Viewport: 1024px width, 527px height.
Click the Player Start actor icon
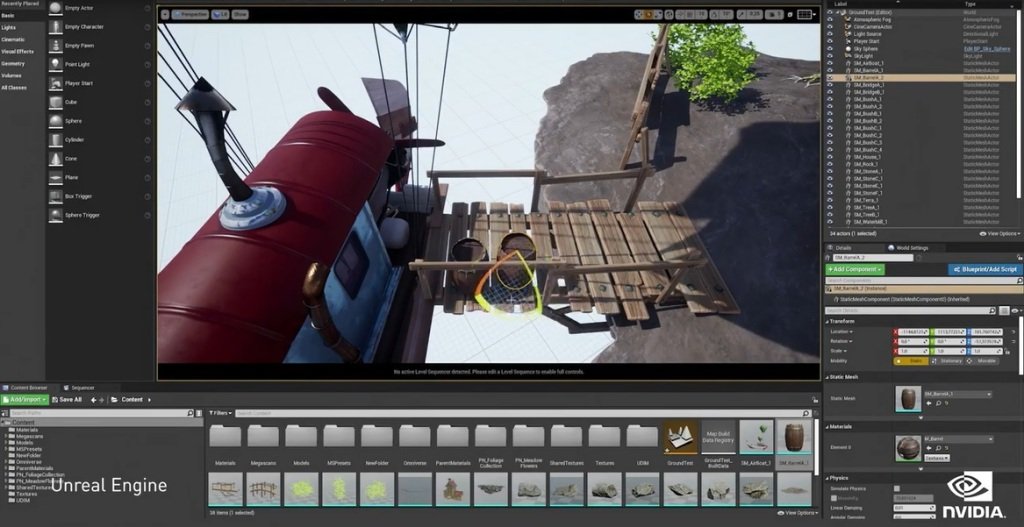[x=54, y=83]
